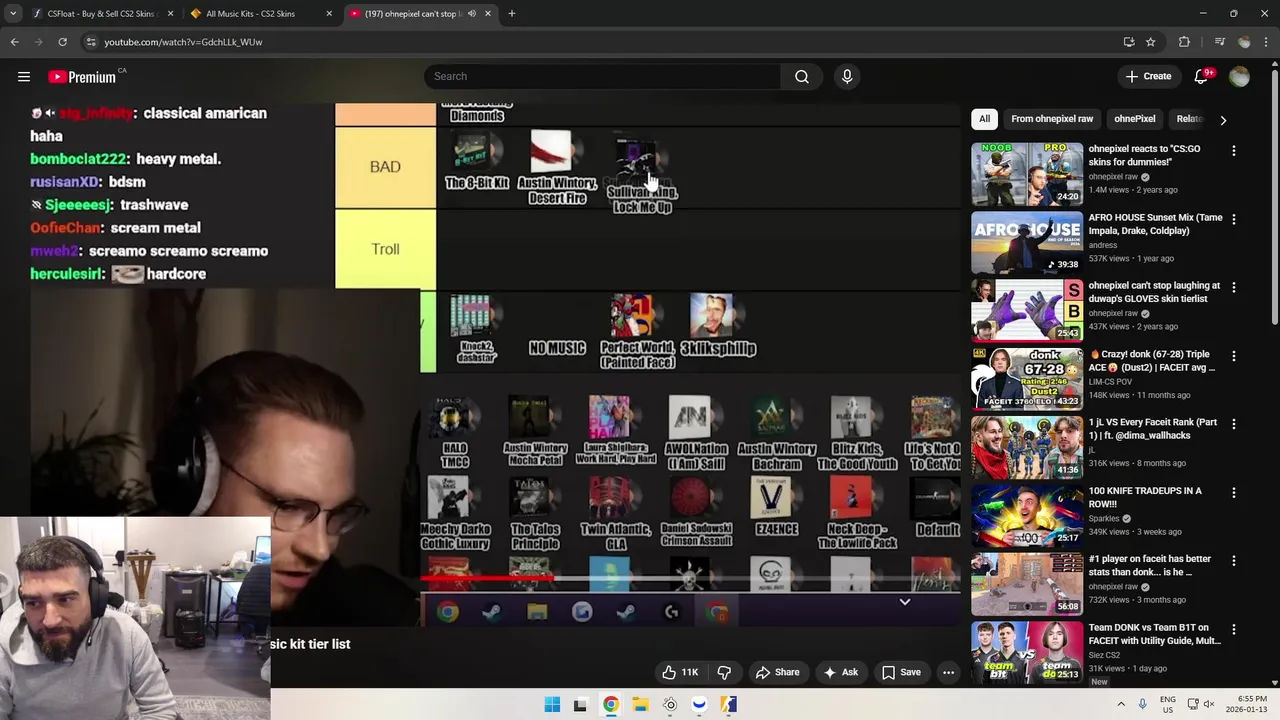Open Team DONK vs Team B1T title
The height and width of the screenshot is (720, 1280).
point(1154,634)
